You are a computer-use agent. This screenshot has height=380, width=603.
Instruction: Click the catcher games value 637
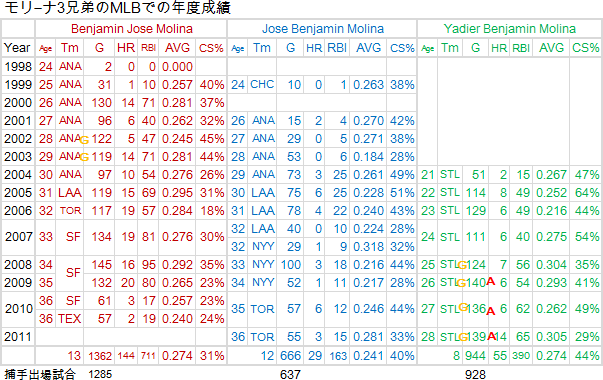click(x=290, y=374)
